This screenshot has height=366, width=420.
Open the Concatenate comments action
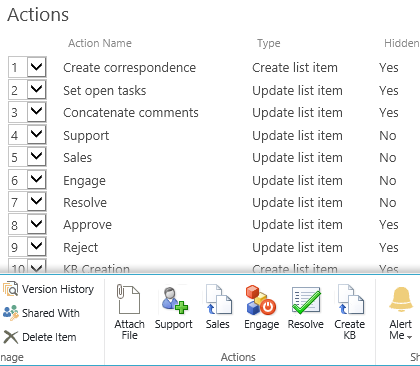(131, 113)
